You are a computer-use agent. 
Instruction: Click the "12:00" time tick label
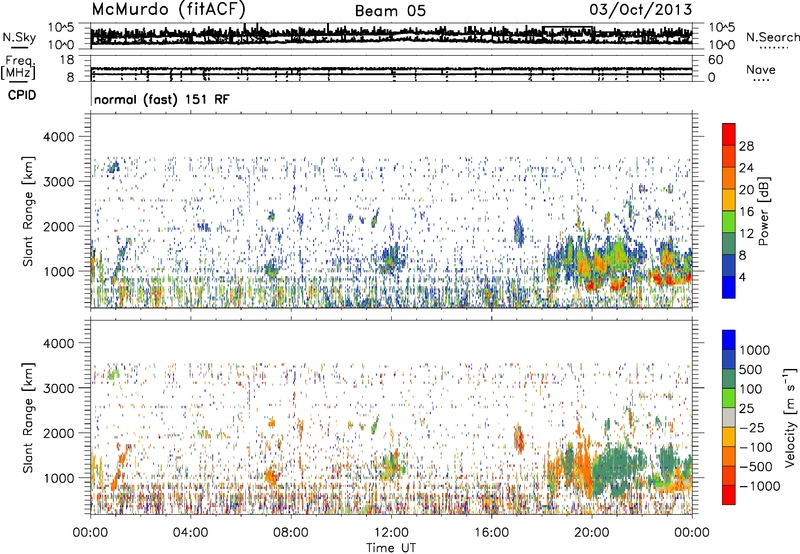point(391,533)
